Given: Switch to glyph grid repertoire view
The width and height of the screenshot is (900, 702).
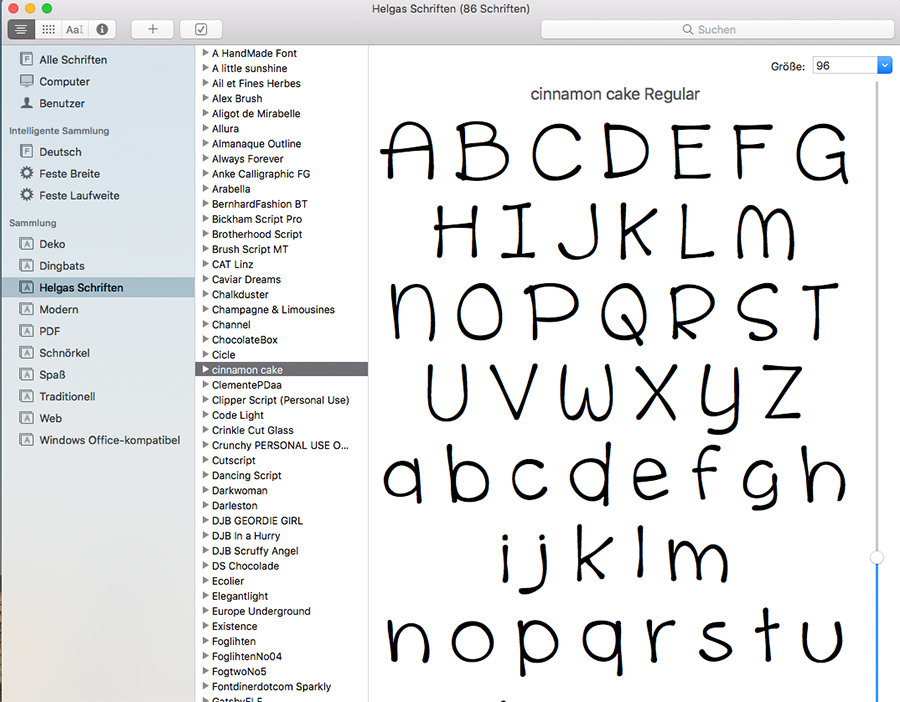Looking at the screenshot, I should click(48, 30).
